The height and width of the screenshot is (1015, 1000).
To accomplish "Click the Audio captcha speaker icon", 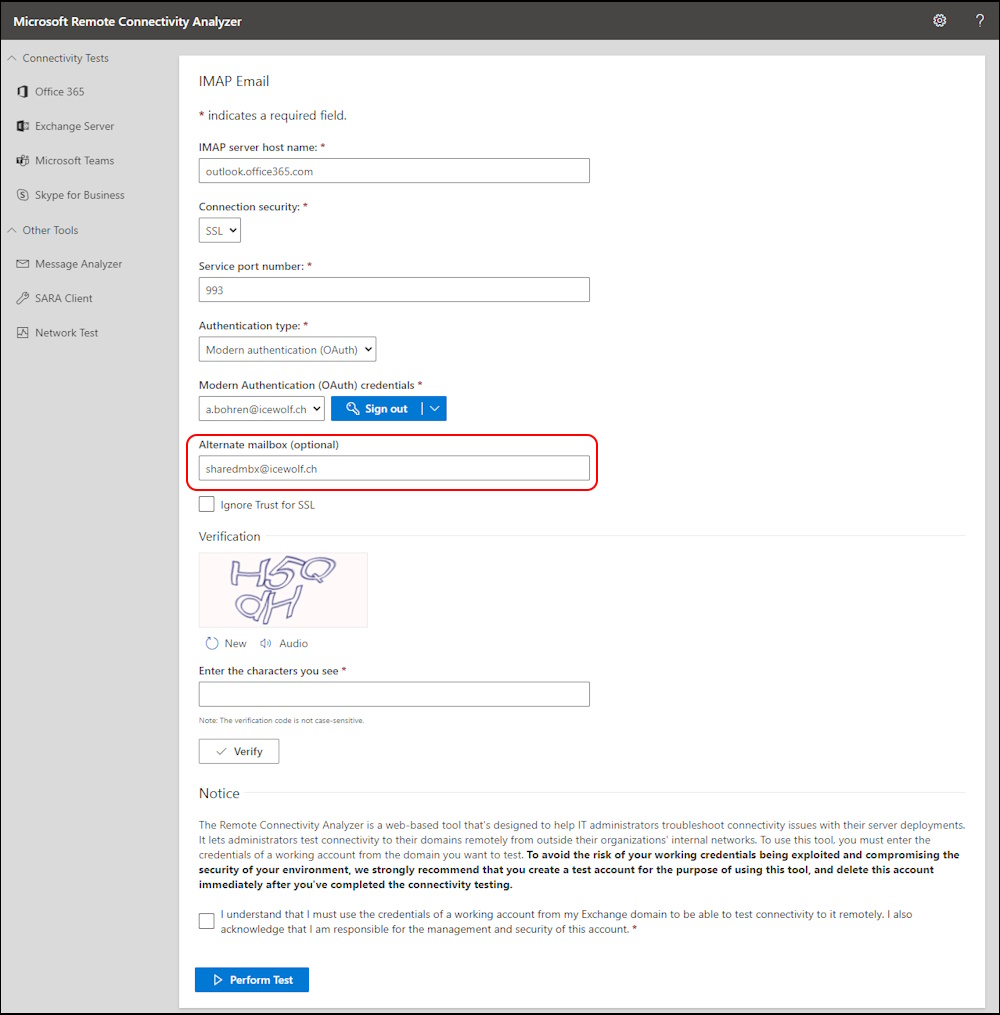I will 265,643.
